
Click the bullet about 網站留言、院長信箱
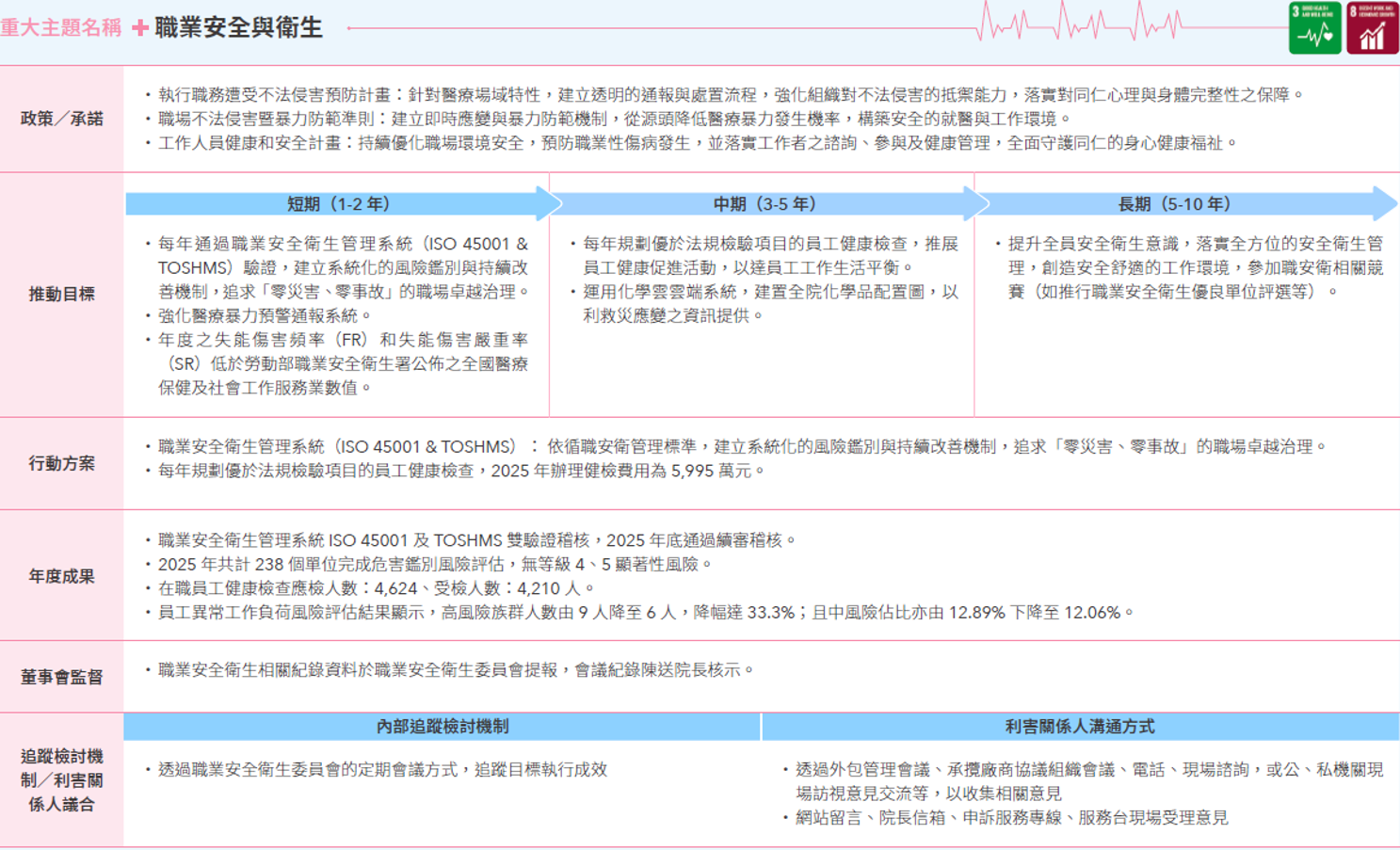click(x=1005, y=818)
